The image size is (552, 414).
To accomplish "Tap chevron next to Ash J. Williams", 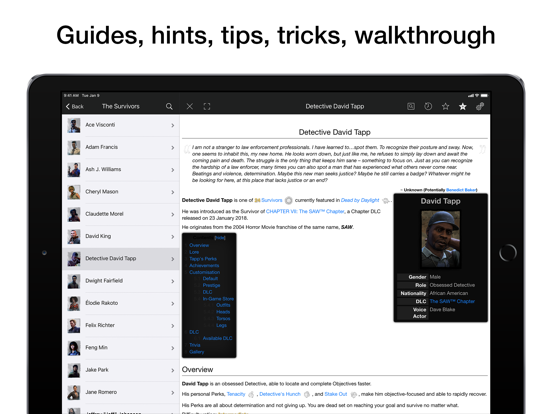I will pyautogui.click(x=173, y=170).
